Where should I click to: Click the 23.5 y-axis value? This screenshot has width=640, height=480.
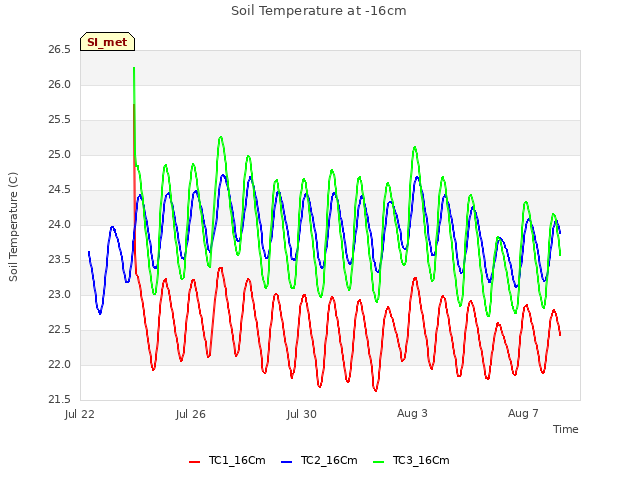60,260
